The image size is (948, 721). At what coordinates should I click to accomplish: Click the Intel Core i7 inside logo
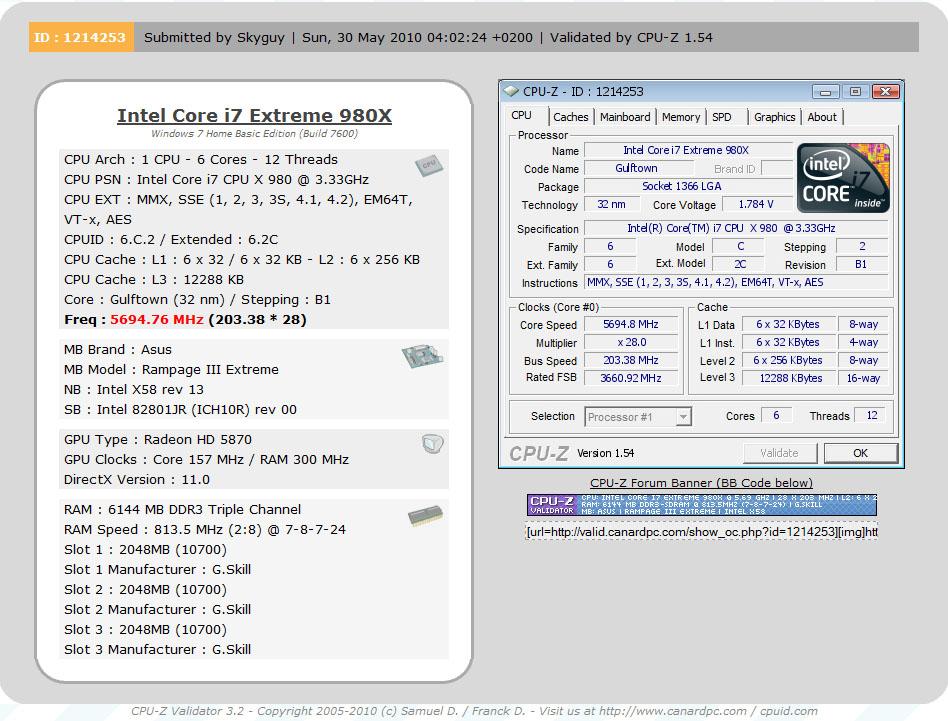click(x=843, y=178)
